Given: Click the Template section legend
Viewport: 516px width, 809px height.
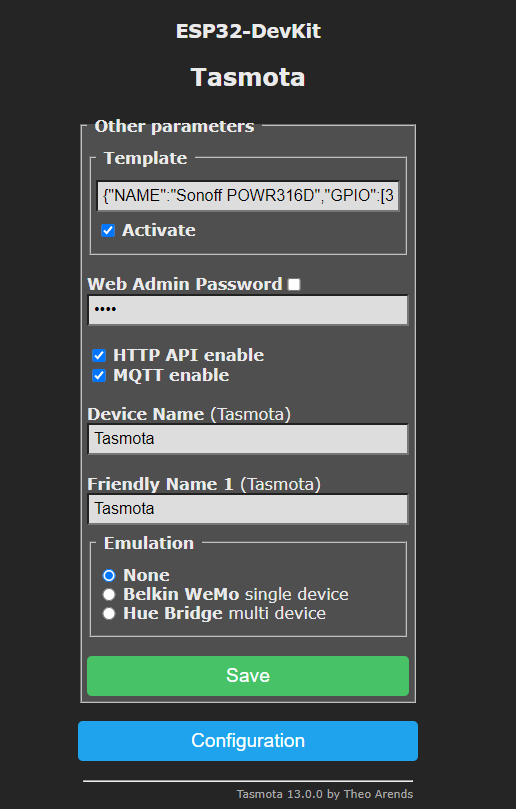Looking at the screenshot, I should pos(146,158).
